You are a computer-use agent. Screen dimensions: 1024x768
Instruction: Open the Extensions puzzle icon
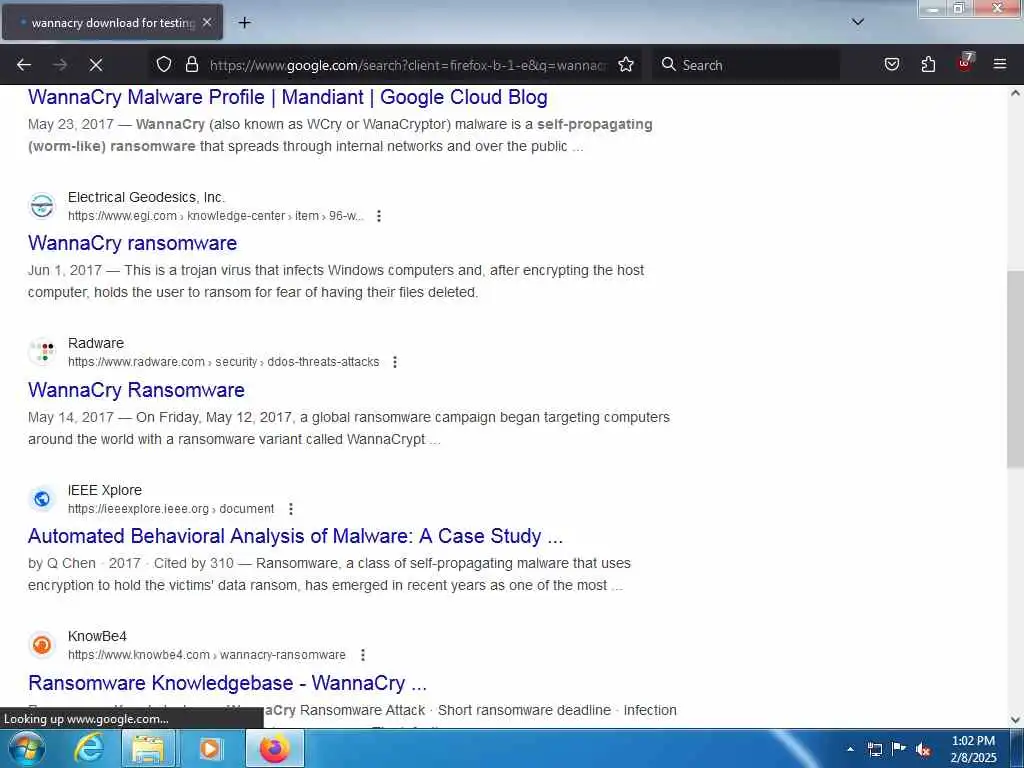coord(928,64)
